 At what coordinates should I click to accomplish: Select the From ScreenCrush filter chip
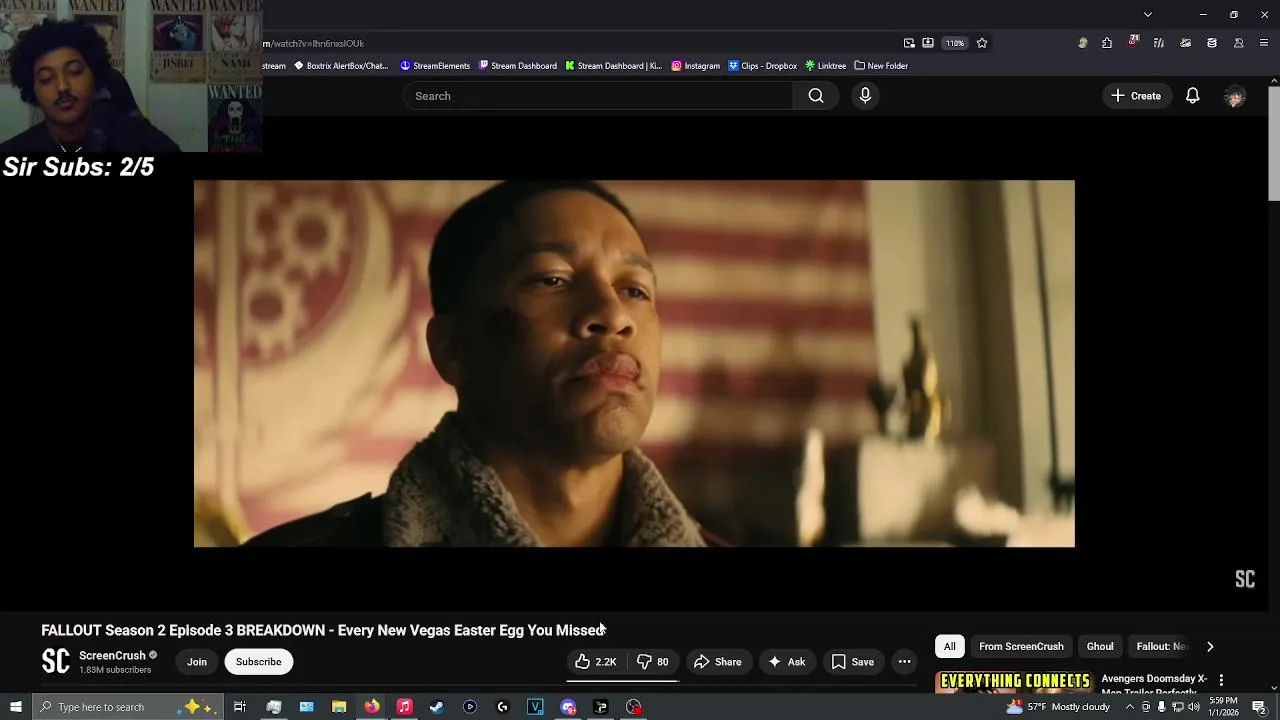1021,646
